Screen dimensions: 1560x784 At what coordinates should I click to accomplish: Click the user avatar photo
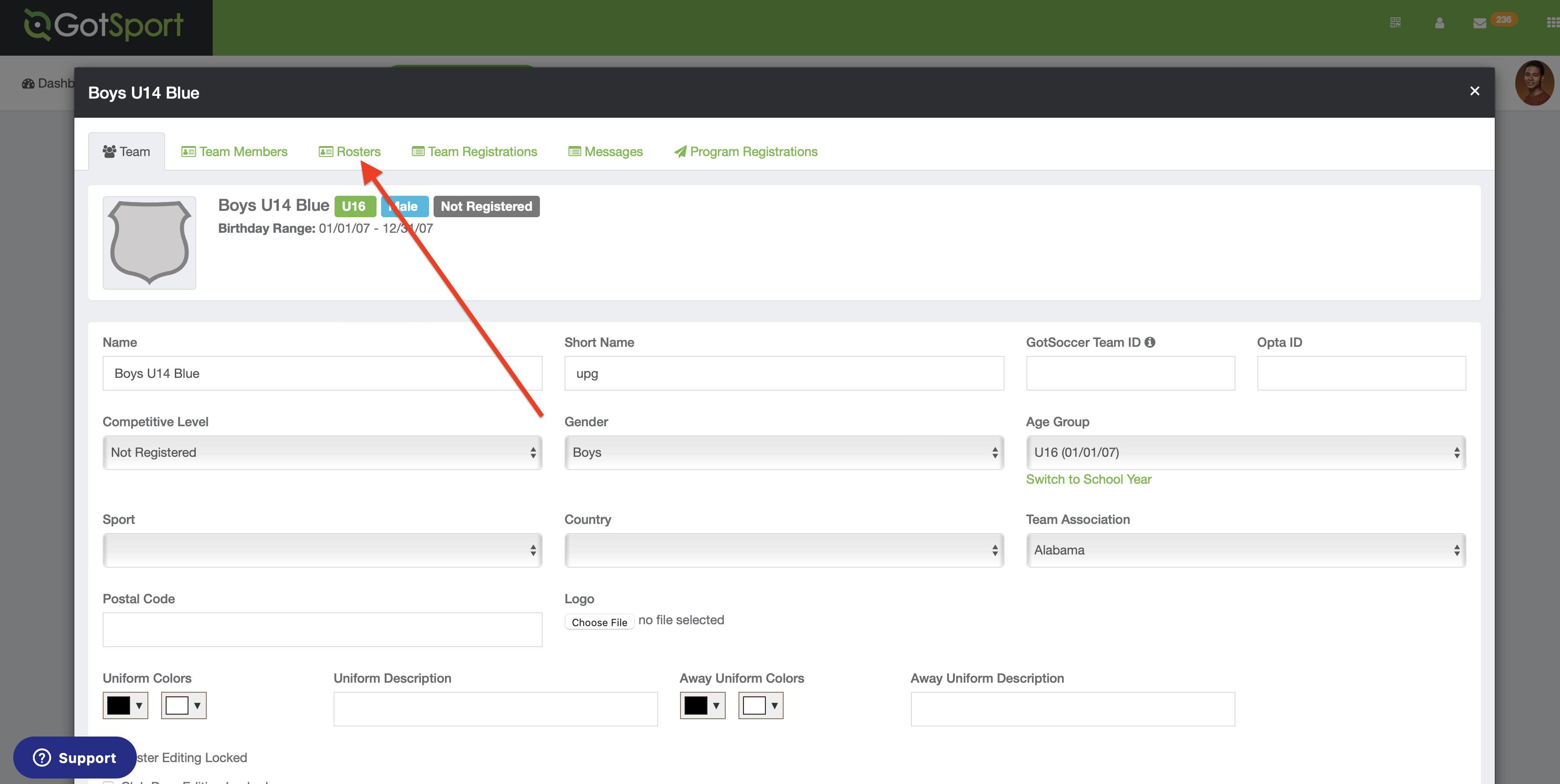(x=1536, y=83)
